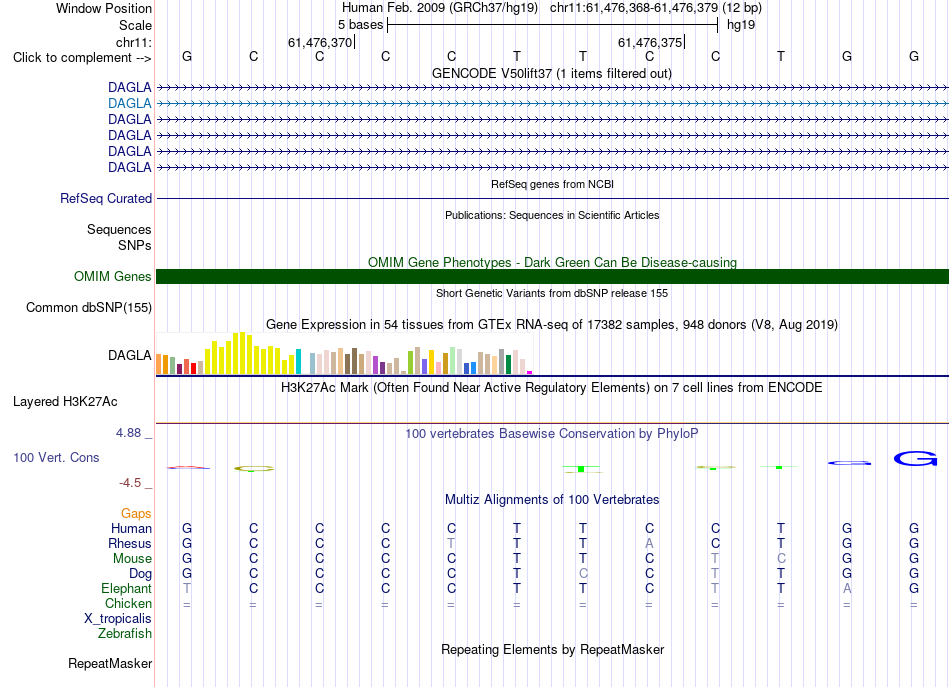Open the OMIM Genes track label
This screenshot has width=950, height=687.
tap(113, 277)
